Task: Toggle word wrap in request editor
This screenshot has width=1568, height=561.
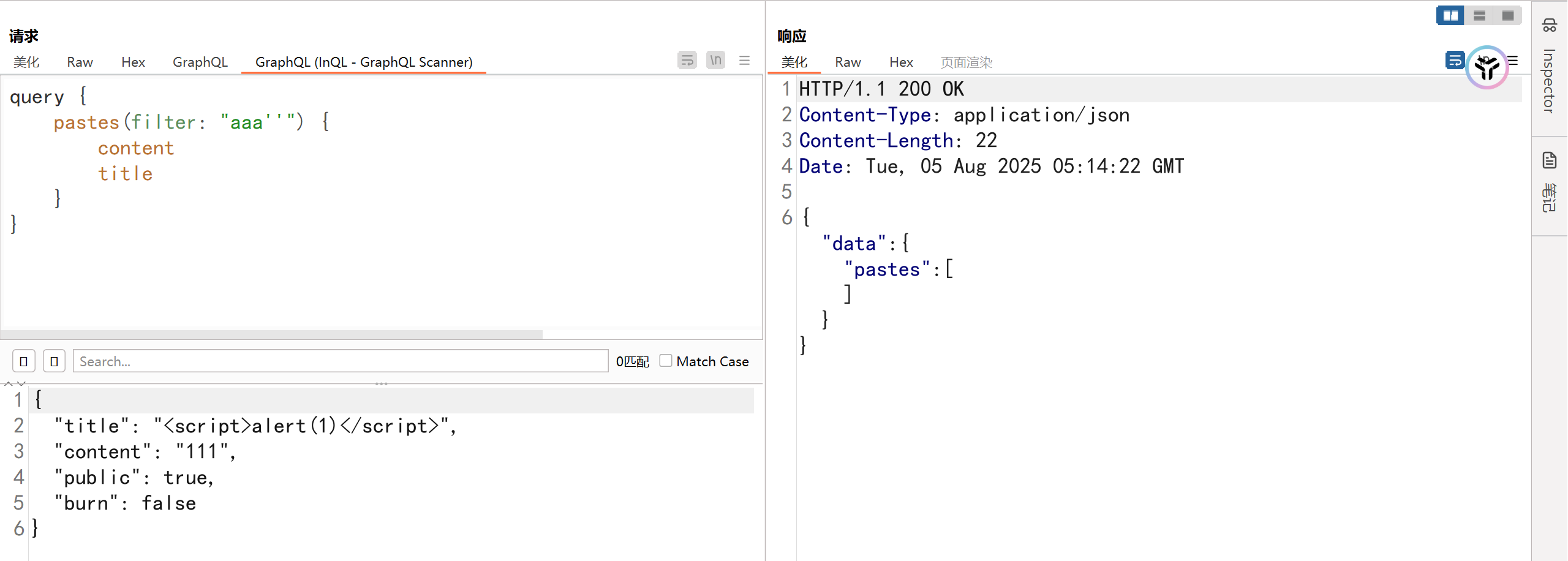Action: click(x=687, y=60)
